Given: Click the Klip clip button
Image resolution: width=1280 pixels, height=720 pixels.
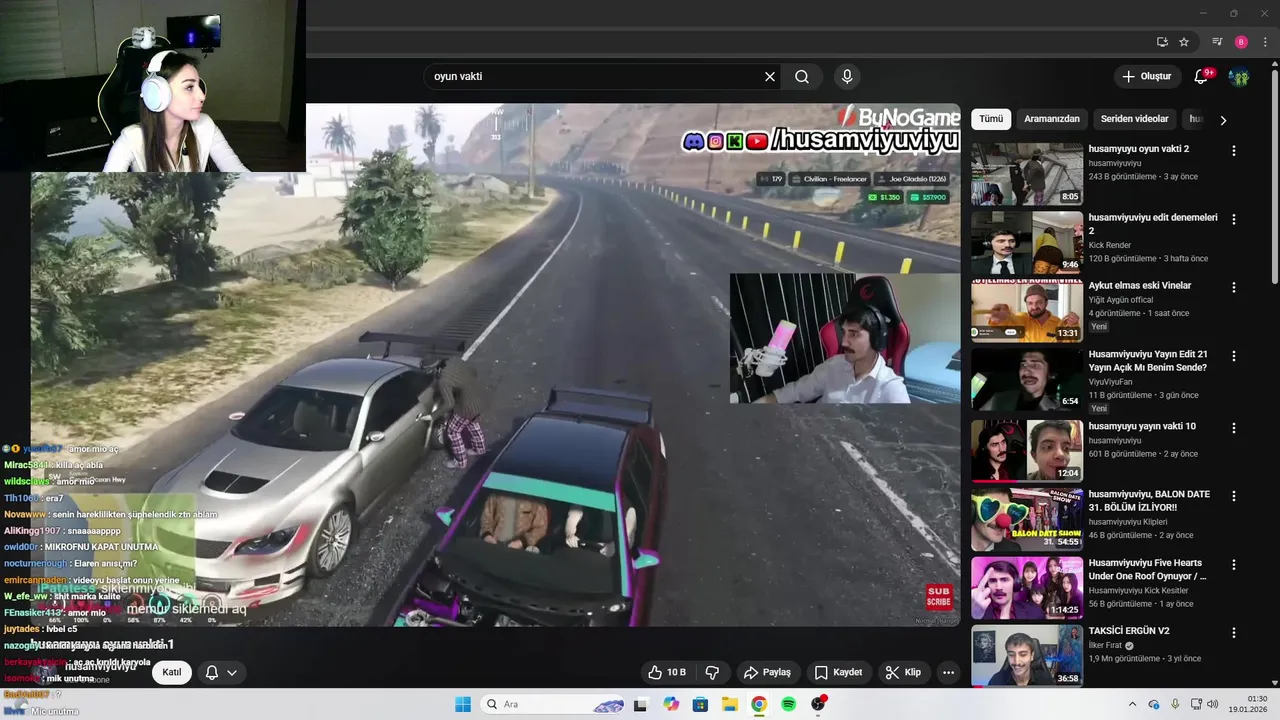Looking at the screenshot, I should pyautogui.click(x=903, y=672).
